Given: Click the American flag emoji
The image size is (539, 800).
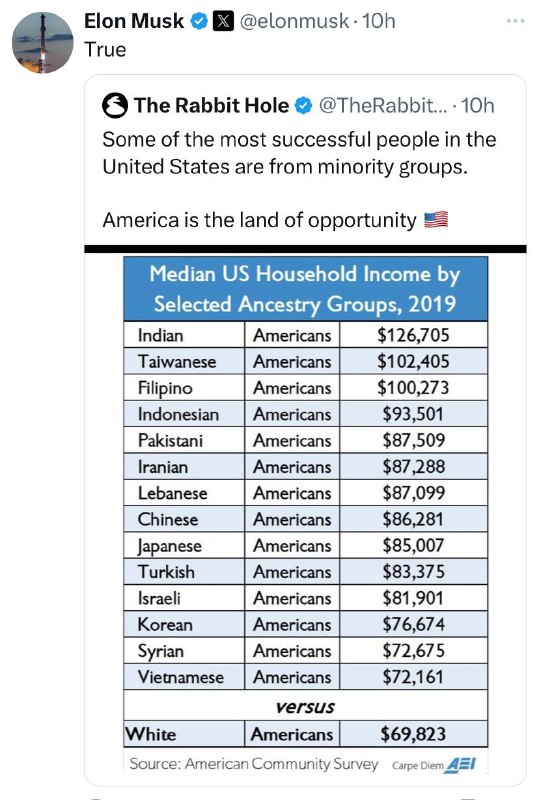Looking at the screenshot, I should pos(436,220).
